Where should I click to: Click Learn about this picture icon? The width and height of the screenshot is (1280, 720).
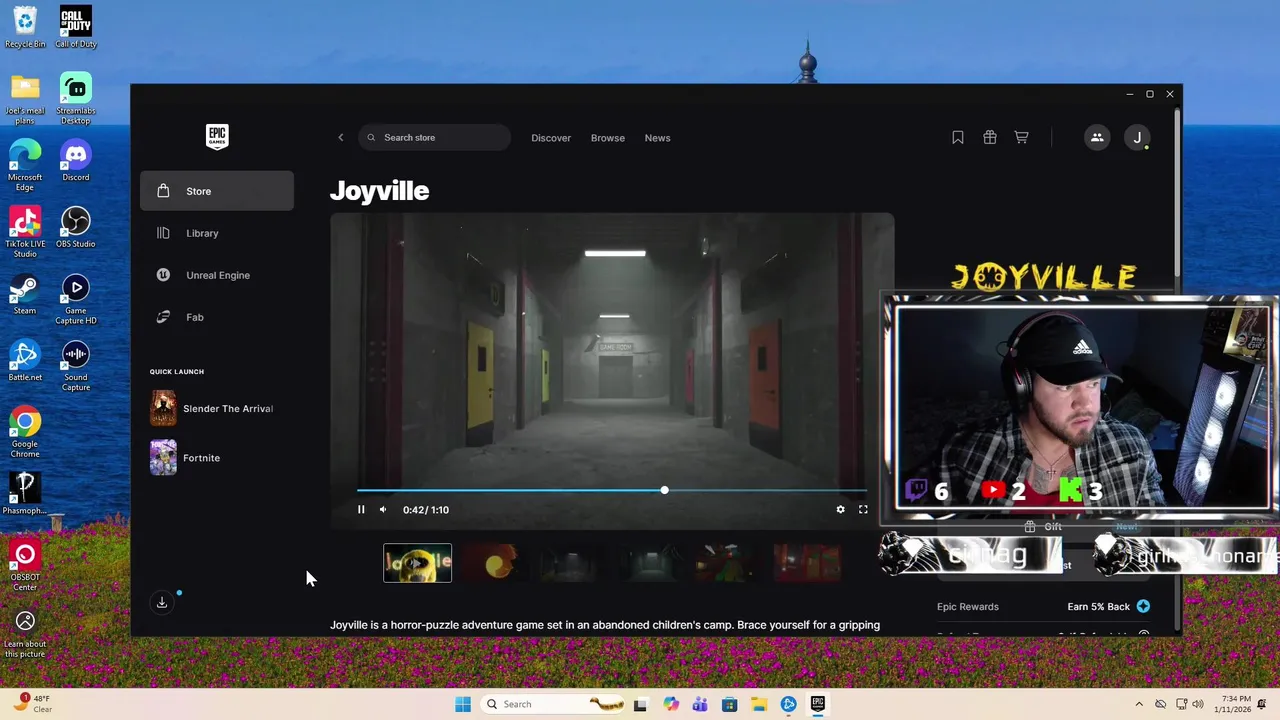25,634
